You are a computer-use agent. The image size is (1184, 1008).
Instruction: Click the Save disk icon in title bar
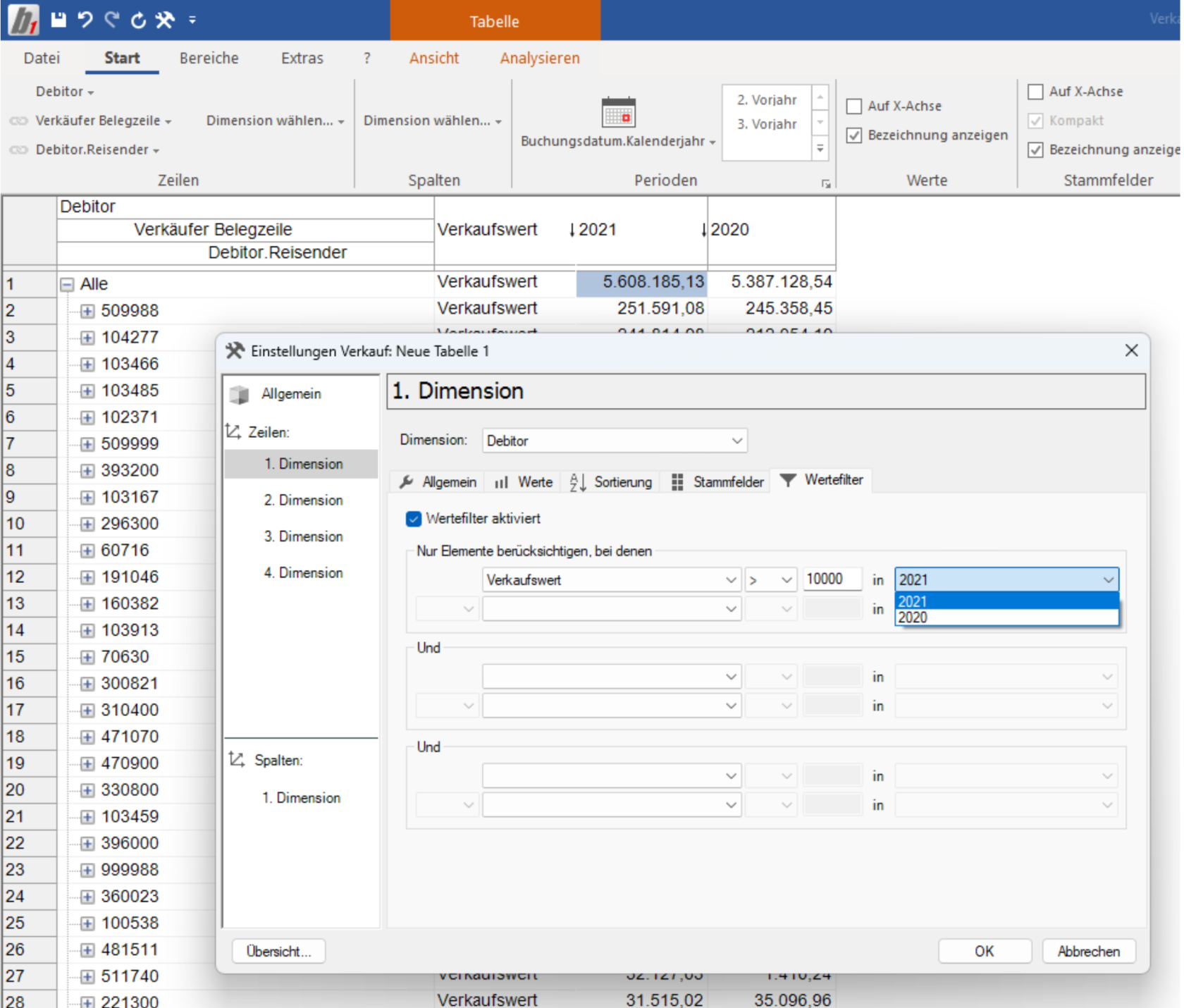pos(58,20)
